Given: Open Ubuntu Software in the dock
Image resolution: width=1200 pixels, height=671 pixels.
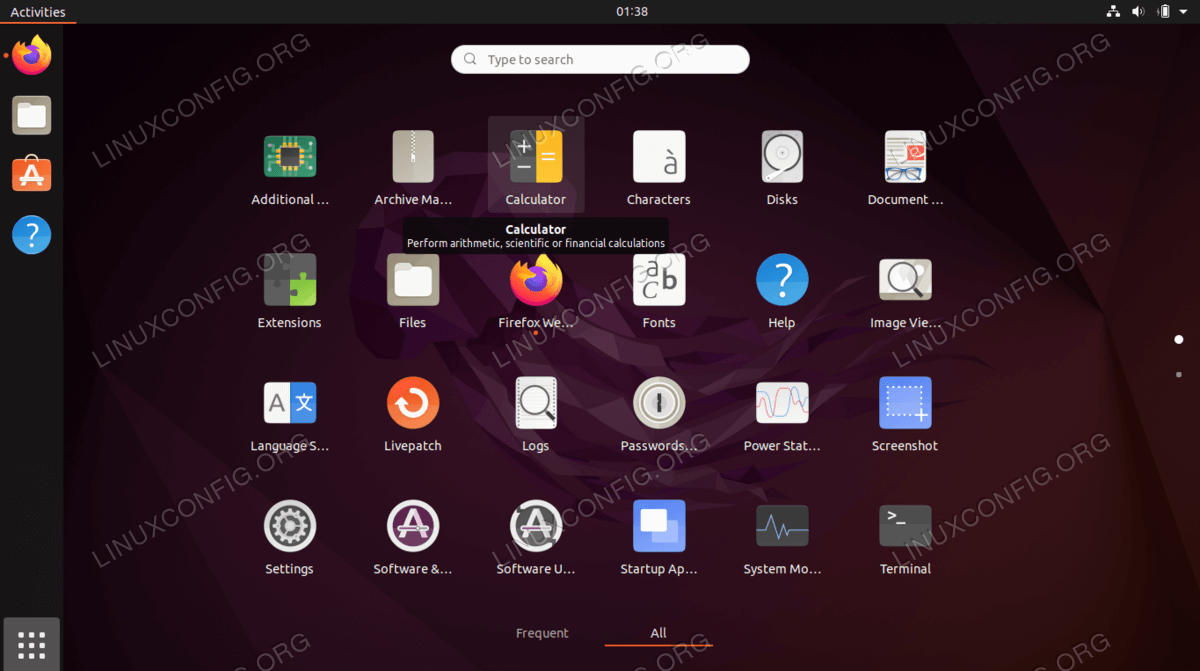Looking at the screenshot, I should tap(32, 175).
